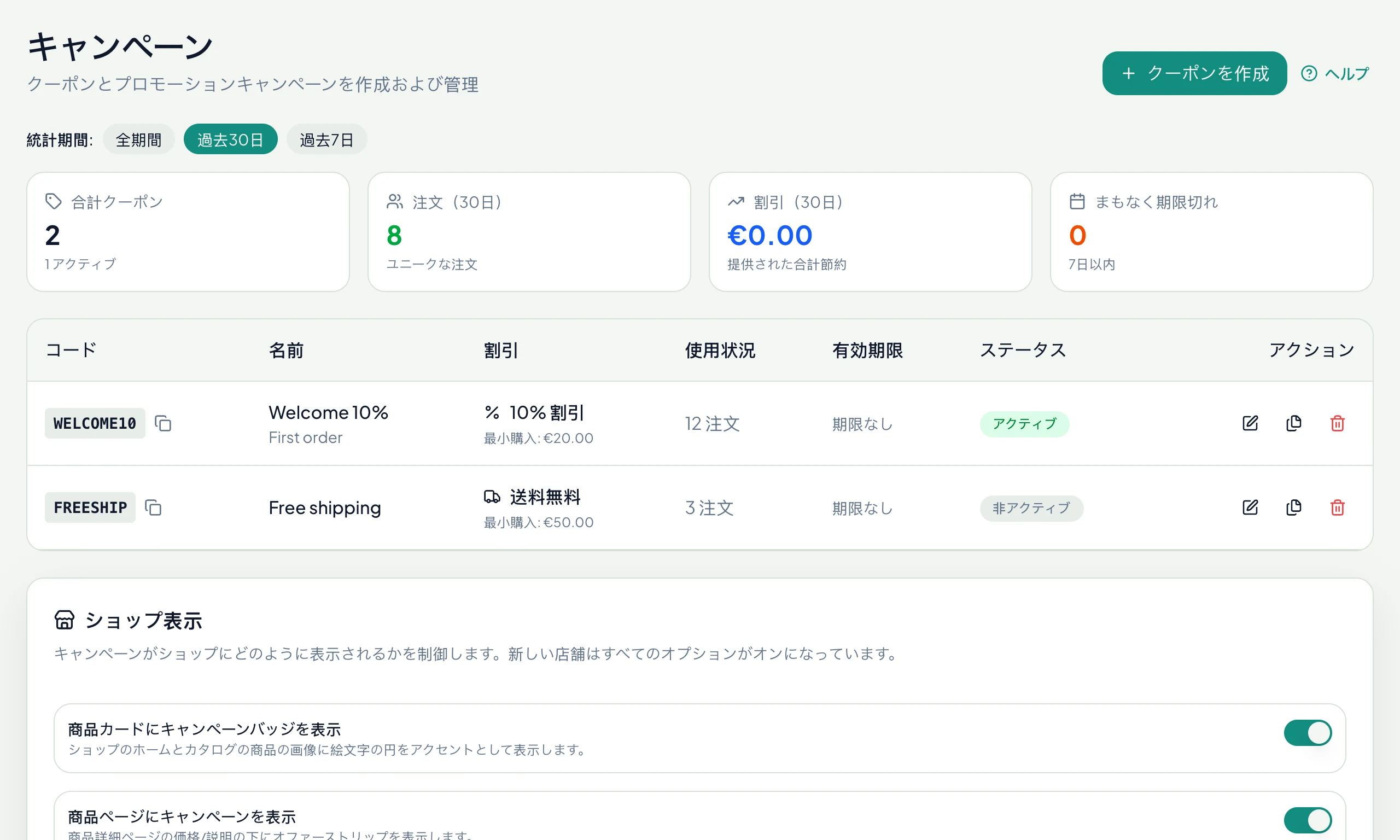Click the Free shipping coupon name

(x=325, y=508)
